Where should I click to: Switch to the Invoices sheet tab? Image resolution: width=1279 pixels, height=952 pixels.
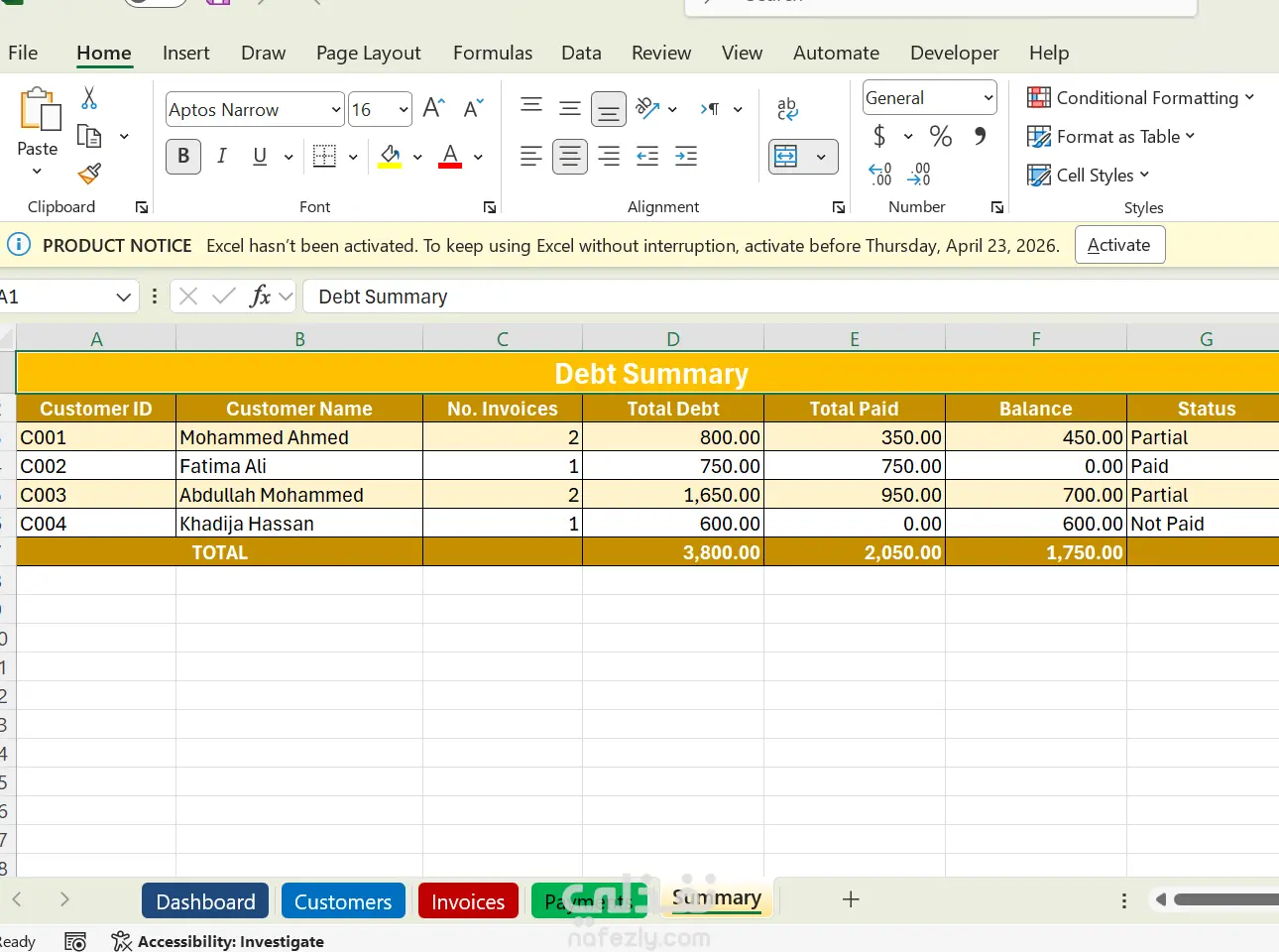coord(468,901)
